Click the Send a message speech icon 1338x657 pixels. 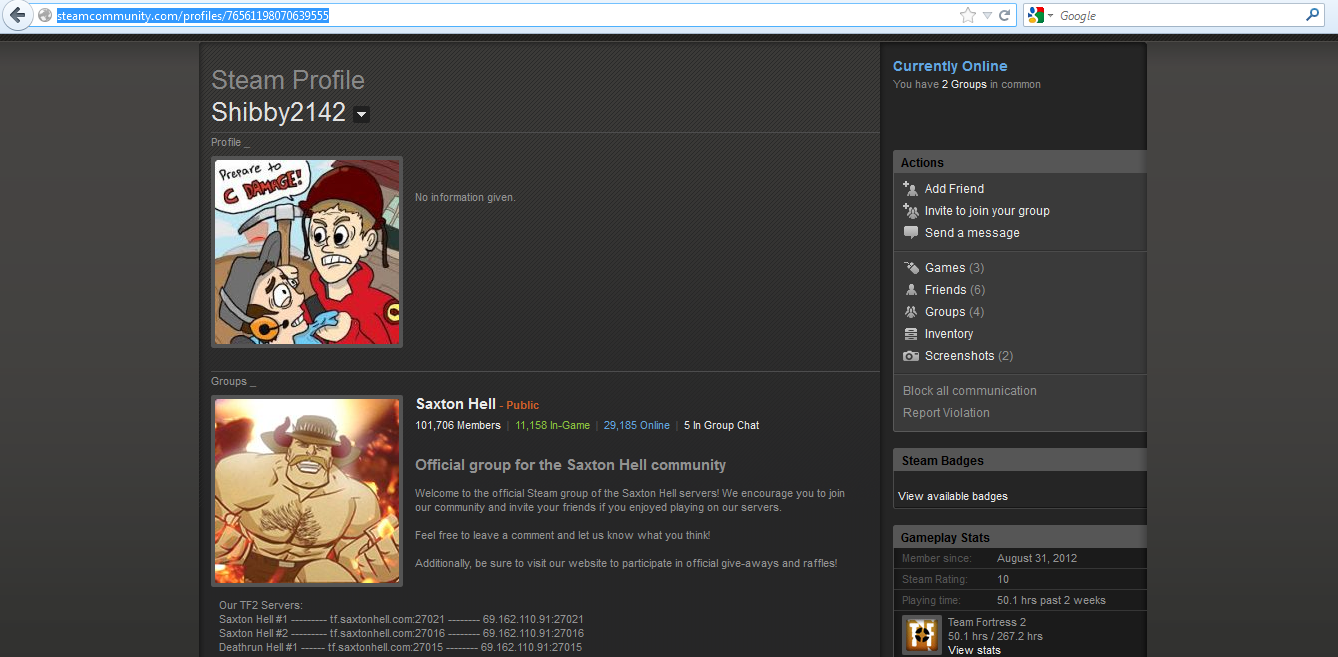point(910,232)
